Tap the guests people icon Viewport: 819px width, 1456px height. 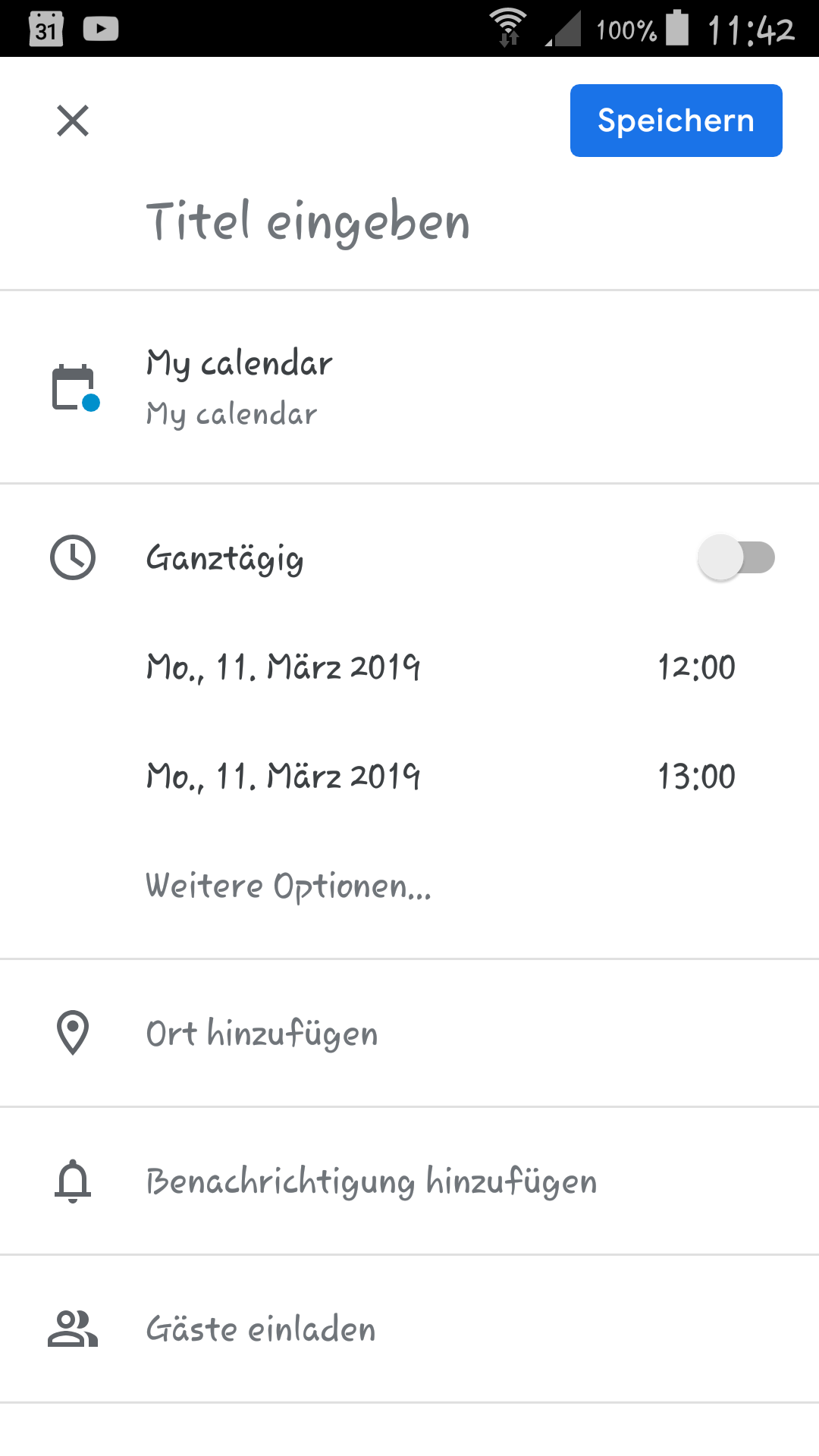pos(73,1329)
